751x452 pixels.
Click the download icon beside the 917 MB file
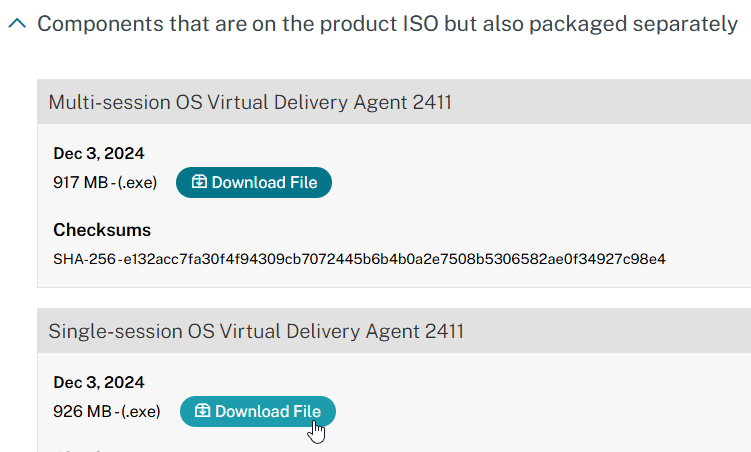[199, 181]
